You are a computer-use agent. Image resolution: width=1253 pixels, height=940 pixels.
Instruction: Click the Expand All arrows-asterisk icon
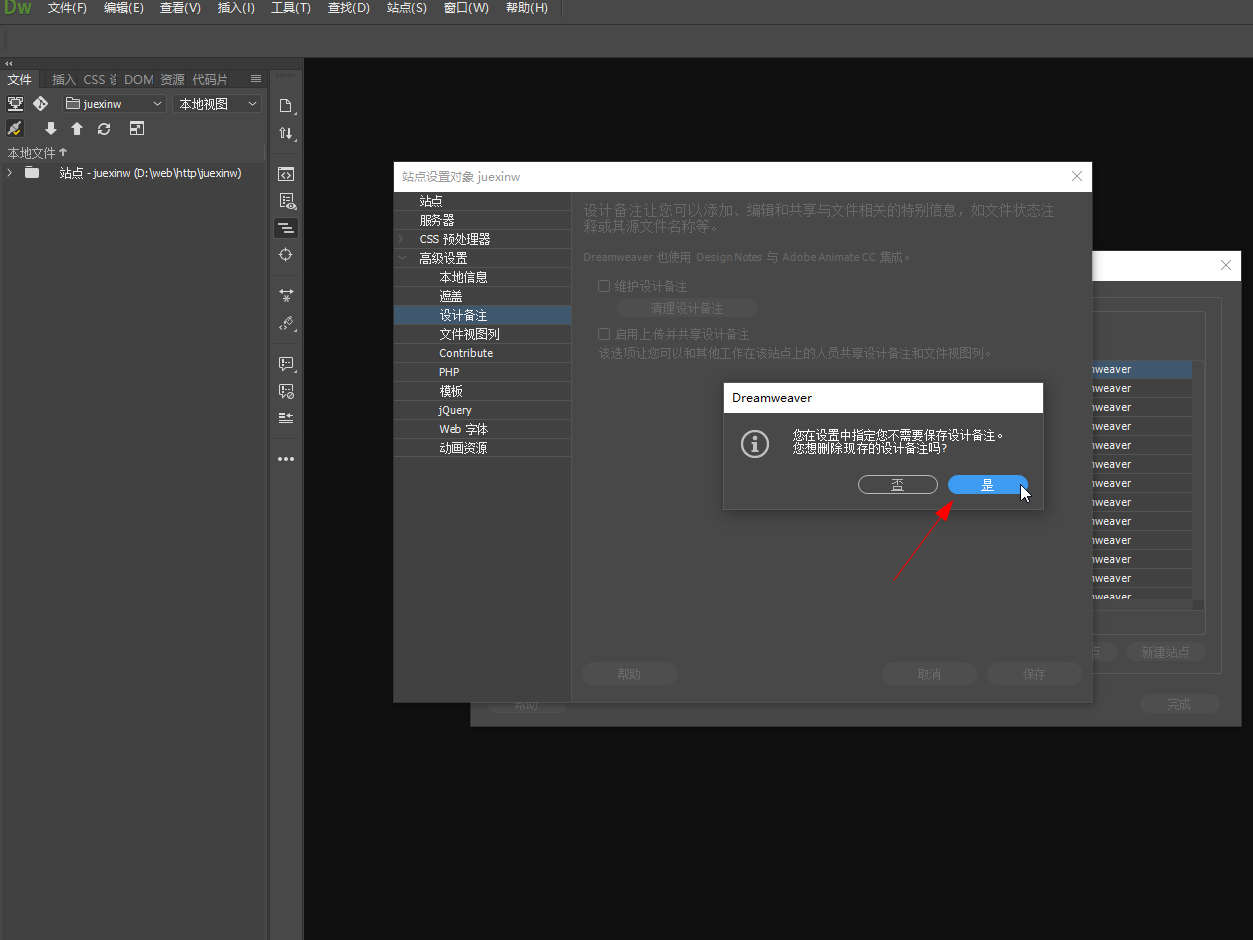coord(286,296)
